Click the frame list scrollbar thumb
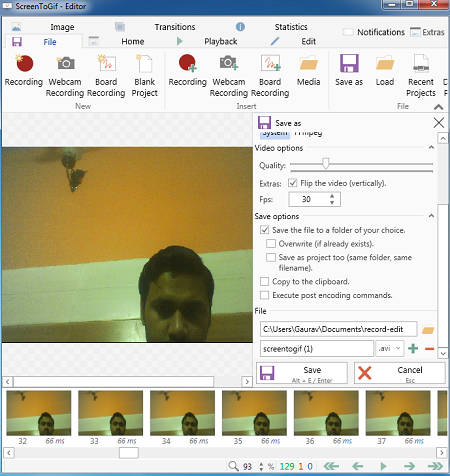The image size is (450, 476). tap(129, 453)
